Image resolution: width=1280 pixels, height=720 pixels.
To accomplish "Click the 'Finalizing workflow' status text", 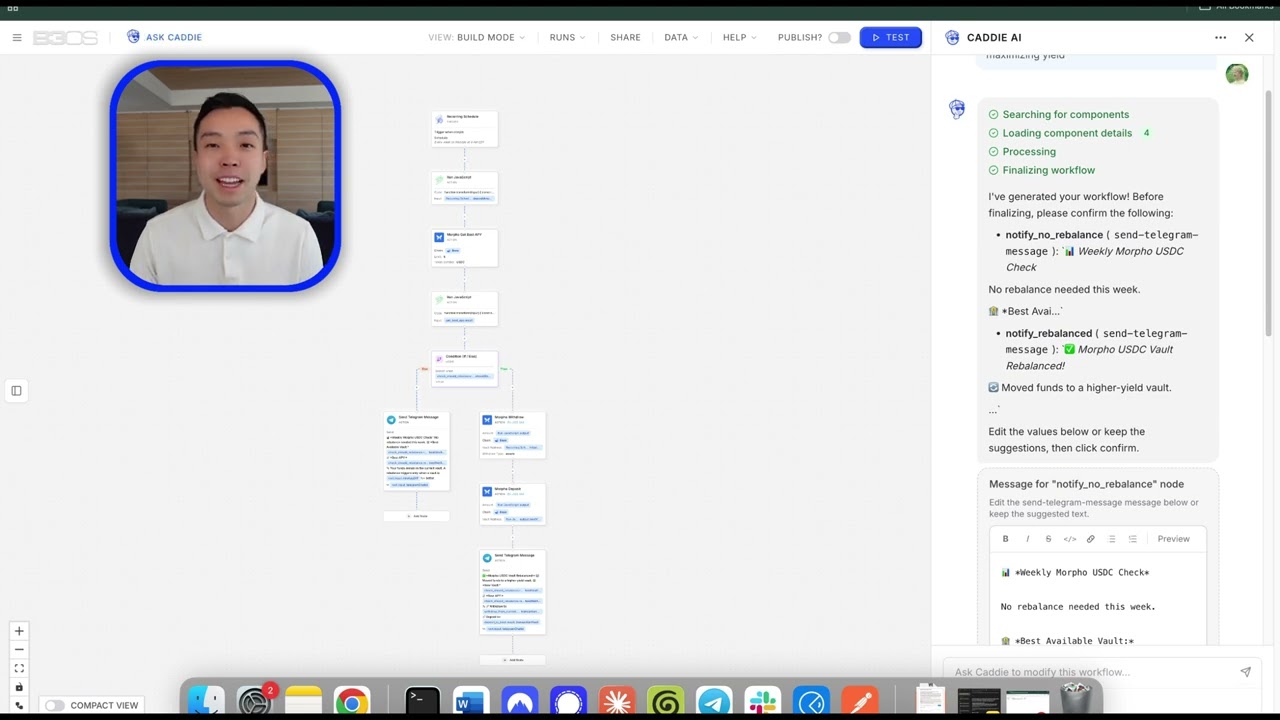I will point(1049,170).
